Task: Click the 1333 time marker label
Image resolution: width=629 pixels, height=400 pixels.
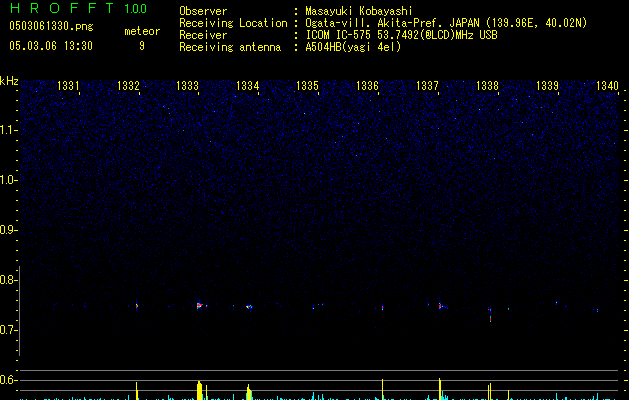Action: pos(187,85)
